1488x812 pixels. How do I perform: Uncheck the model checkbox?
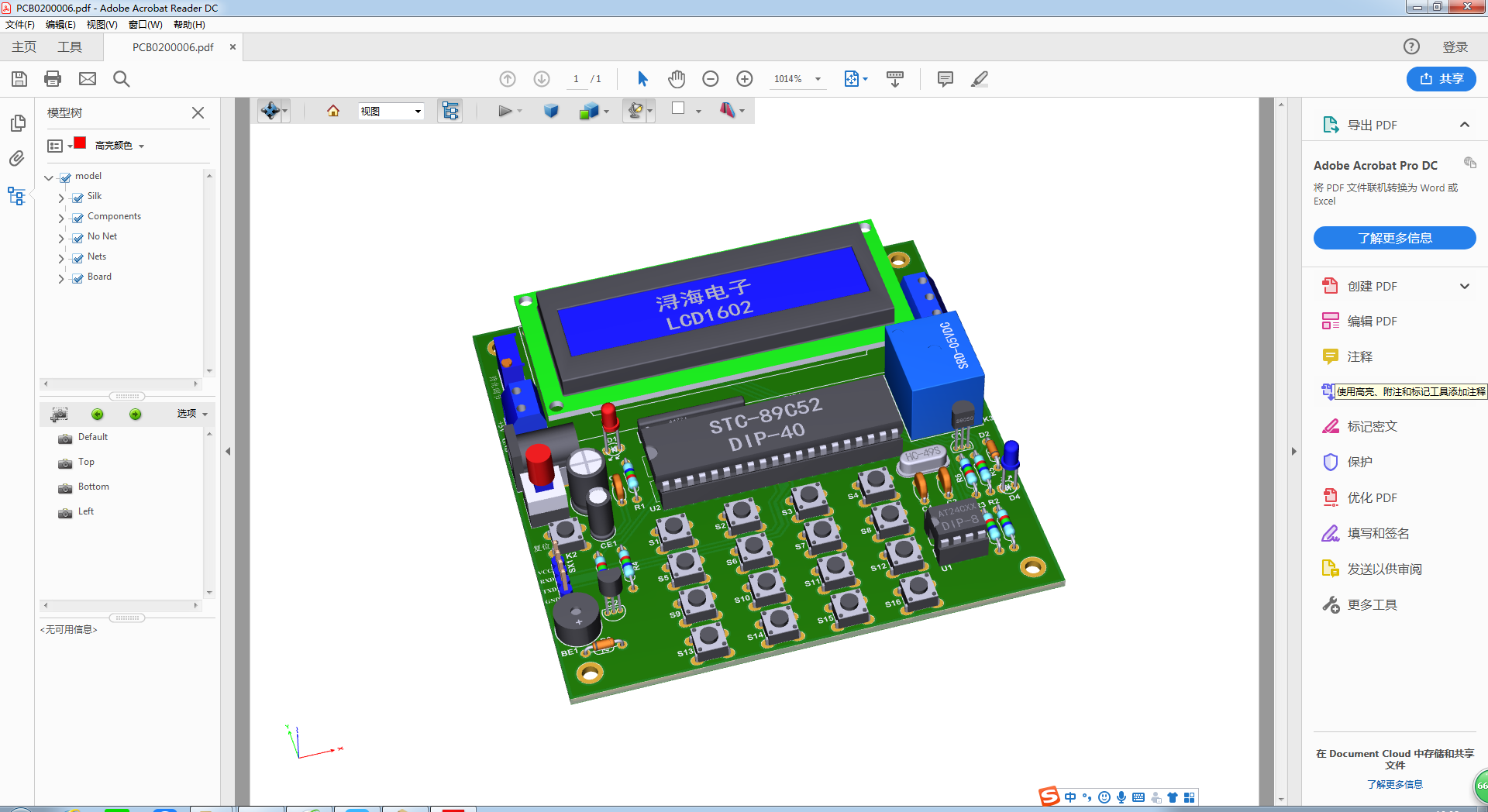[66, 177]
